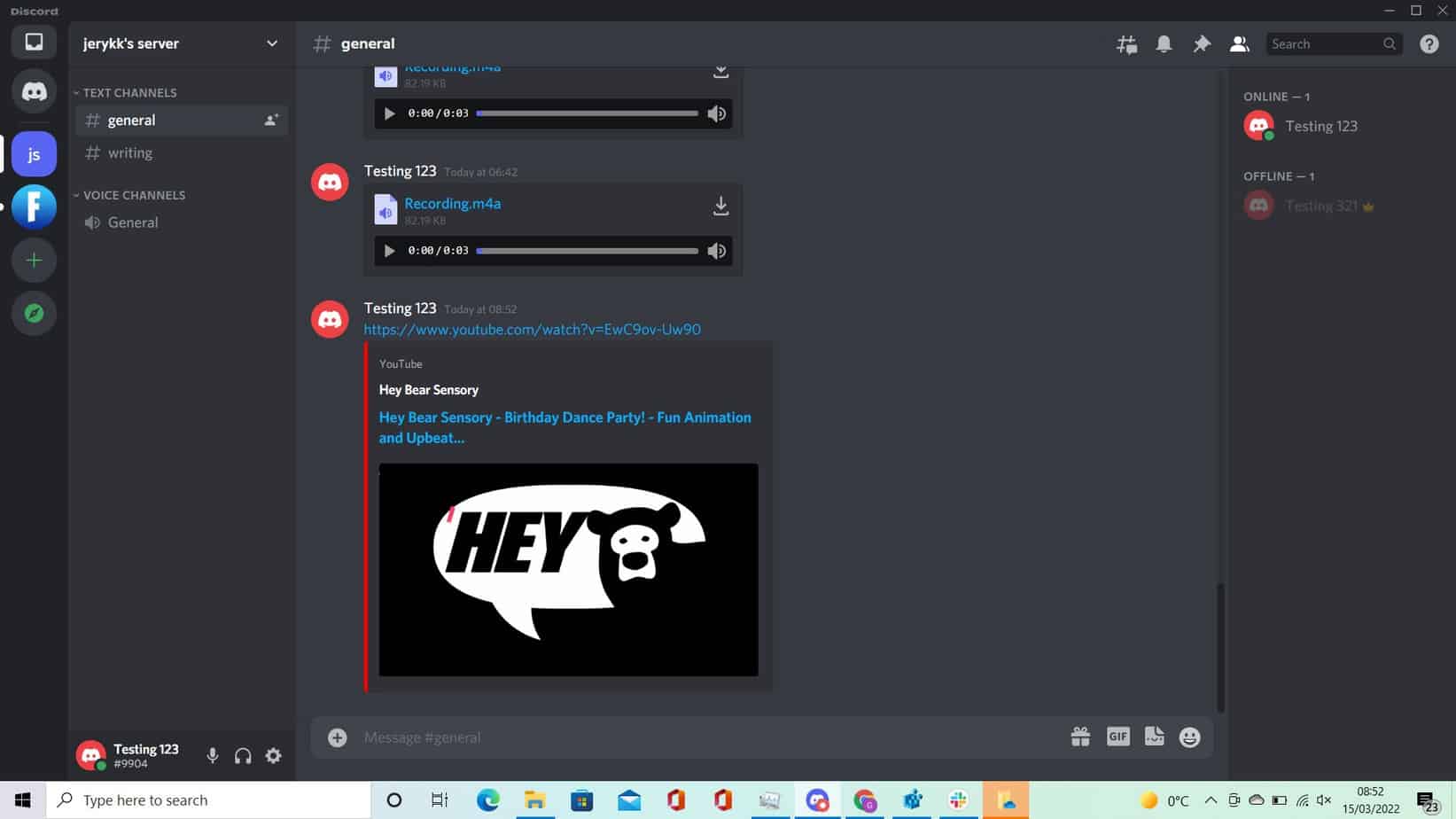This screenshot has width=1456, height=819.
Task: Open the Hey Bear Sensory channel name
Action: (x=429, y=390)
